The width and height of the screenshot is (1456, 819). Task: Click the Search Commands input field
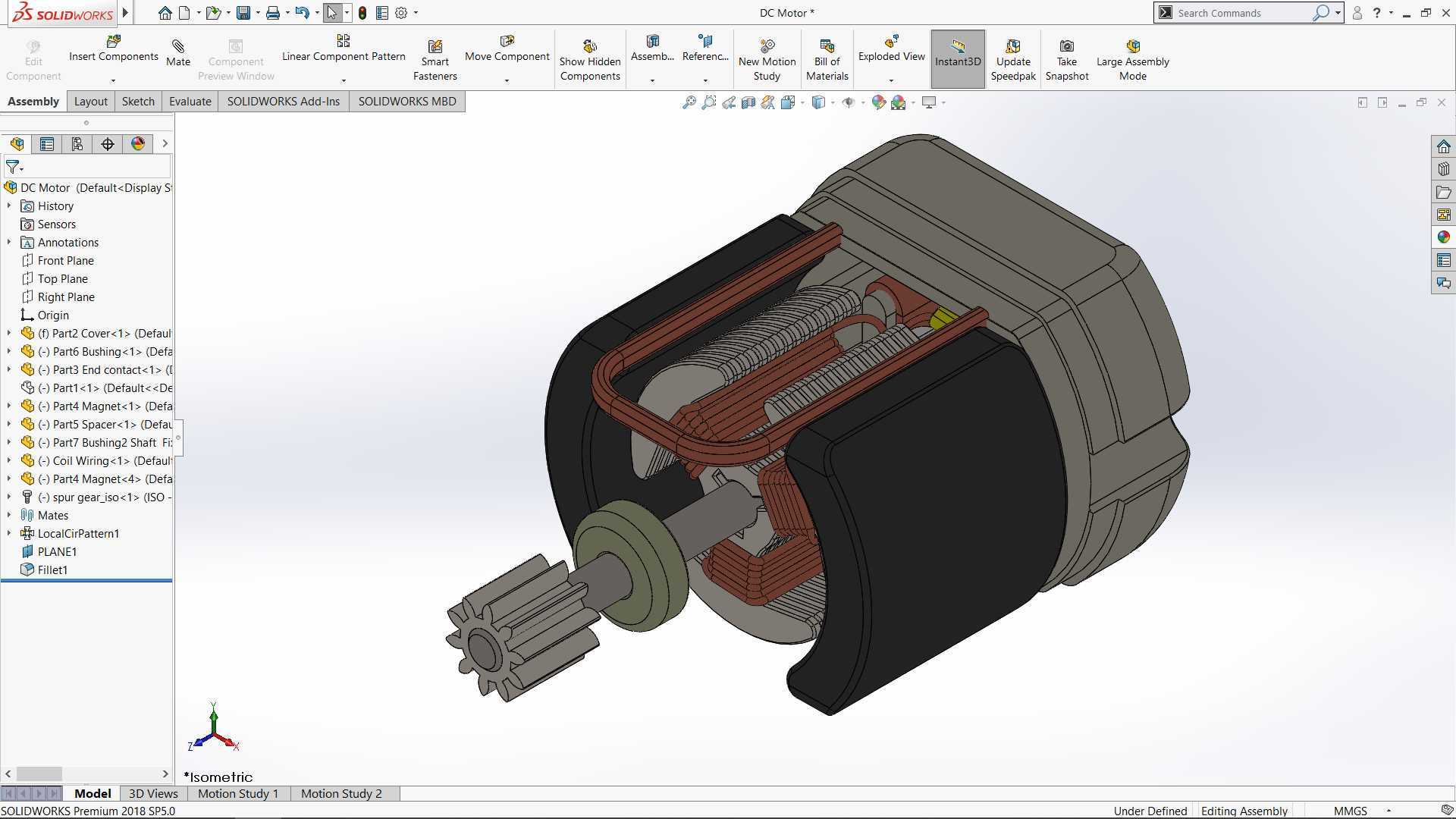coord(1242,13)
